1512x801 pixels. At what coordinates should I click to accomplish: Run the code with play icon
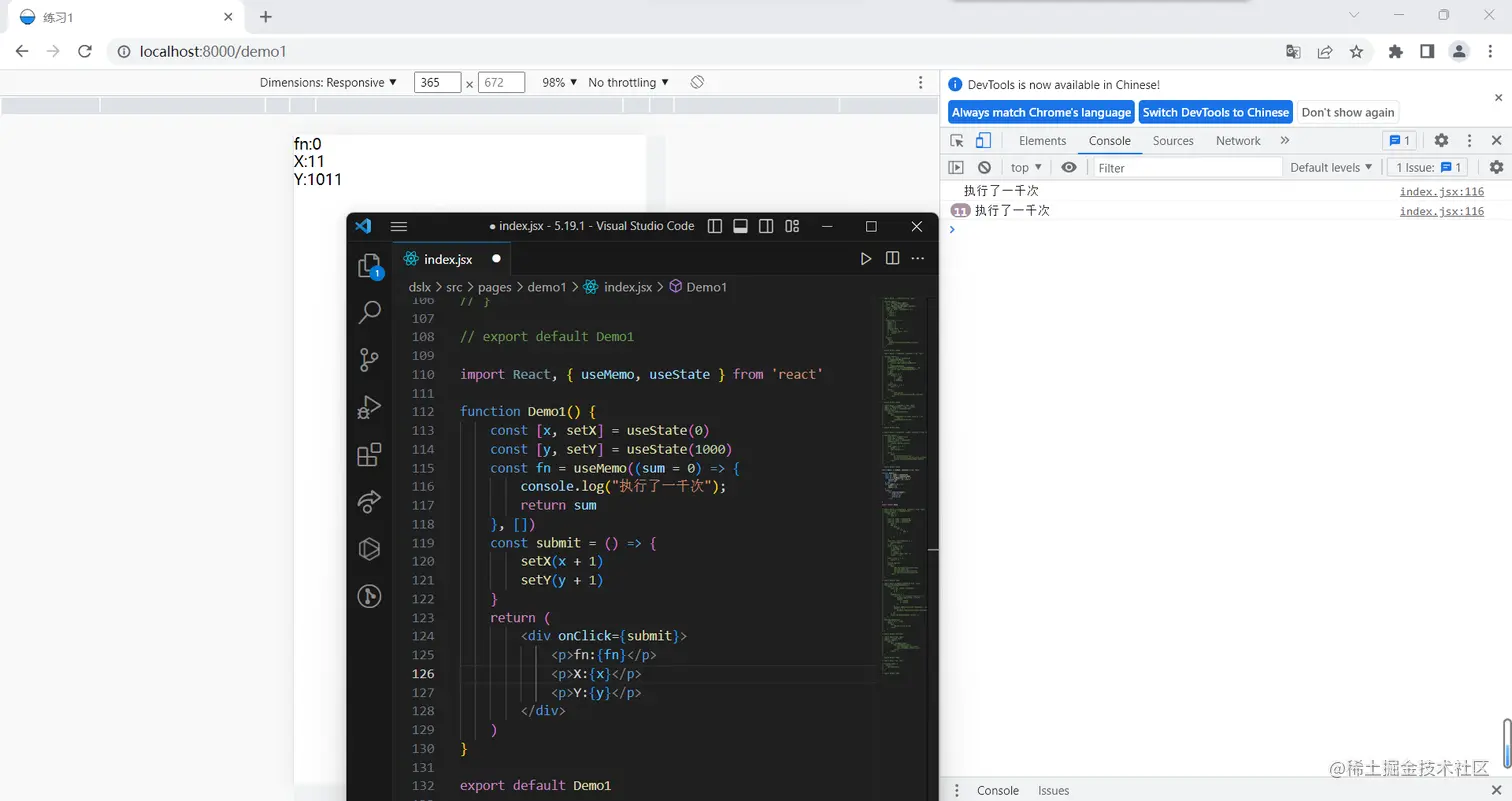pyautogui.click(x=866, y=259)
